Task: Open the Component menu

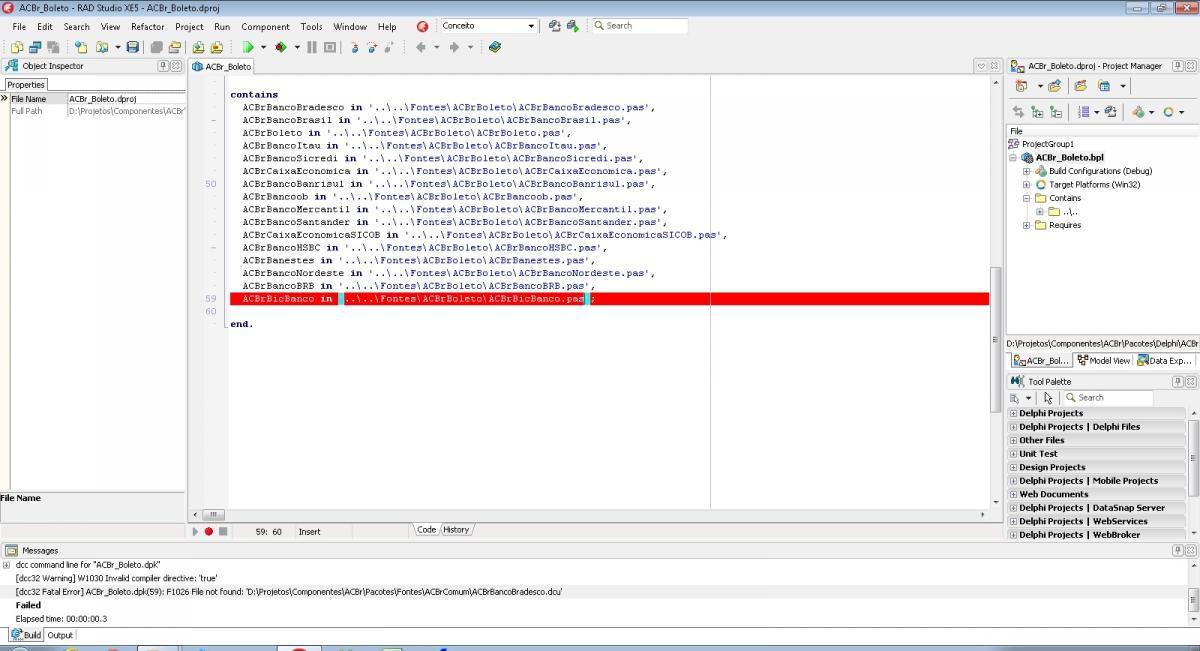Action: click(x=265, y=27)
